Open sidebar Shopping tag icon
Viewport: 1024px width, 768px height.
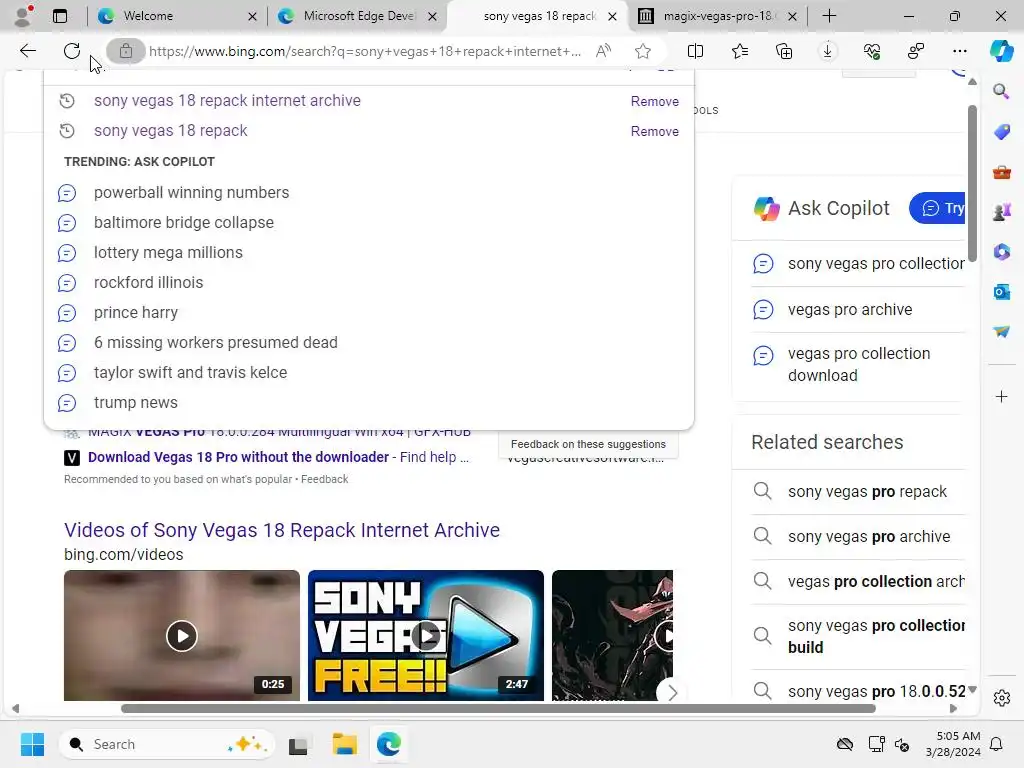tap(1001, 132)
